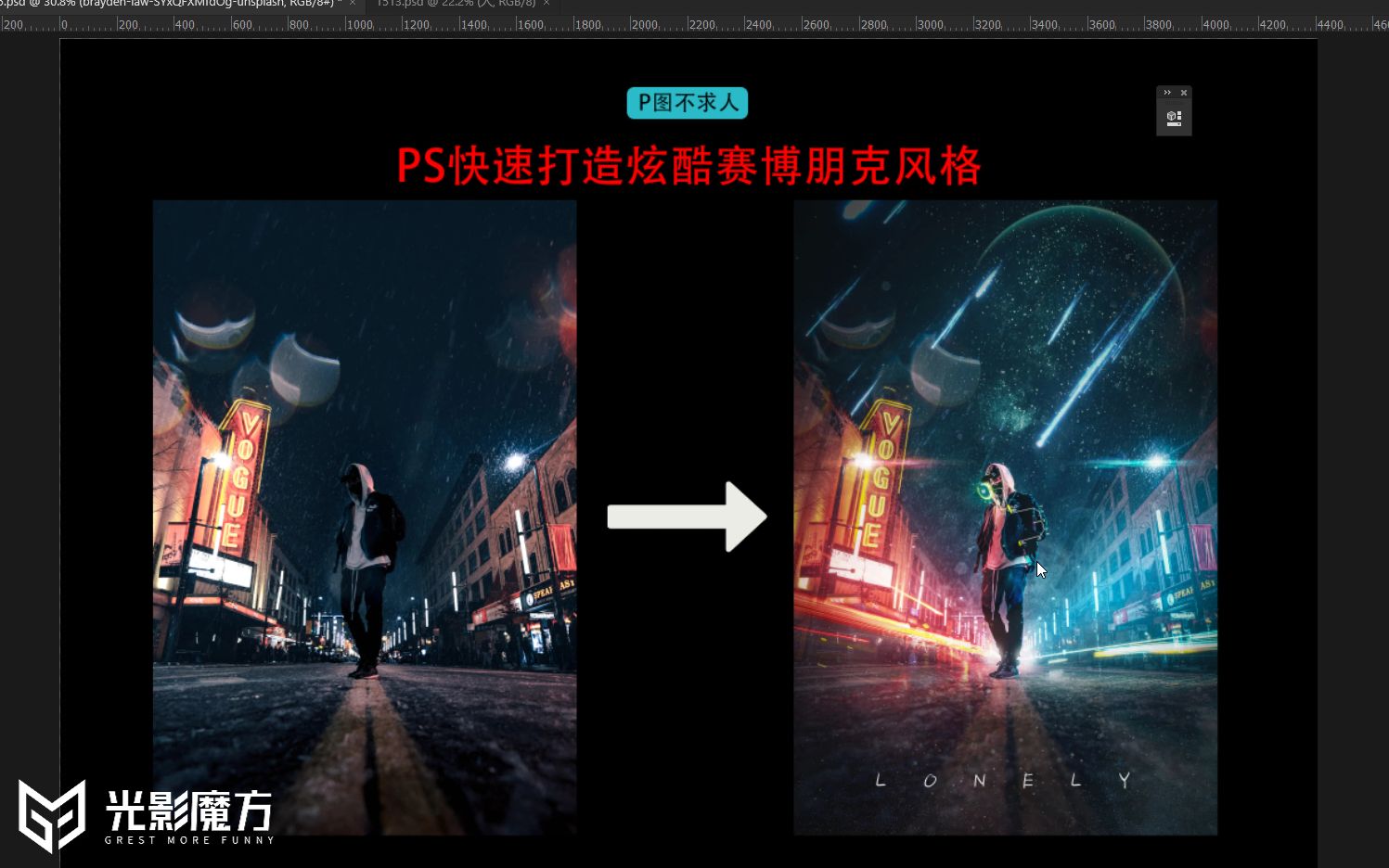Screen dimensions: 1389x868
Task: Click the edited cyberpunk photo on the right
Action: [1005, 517]
